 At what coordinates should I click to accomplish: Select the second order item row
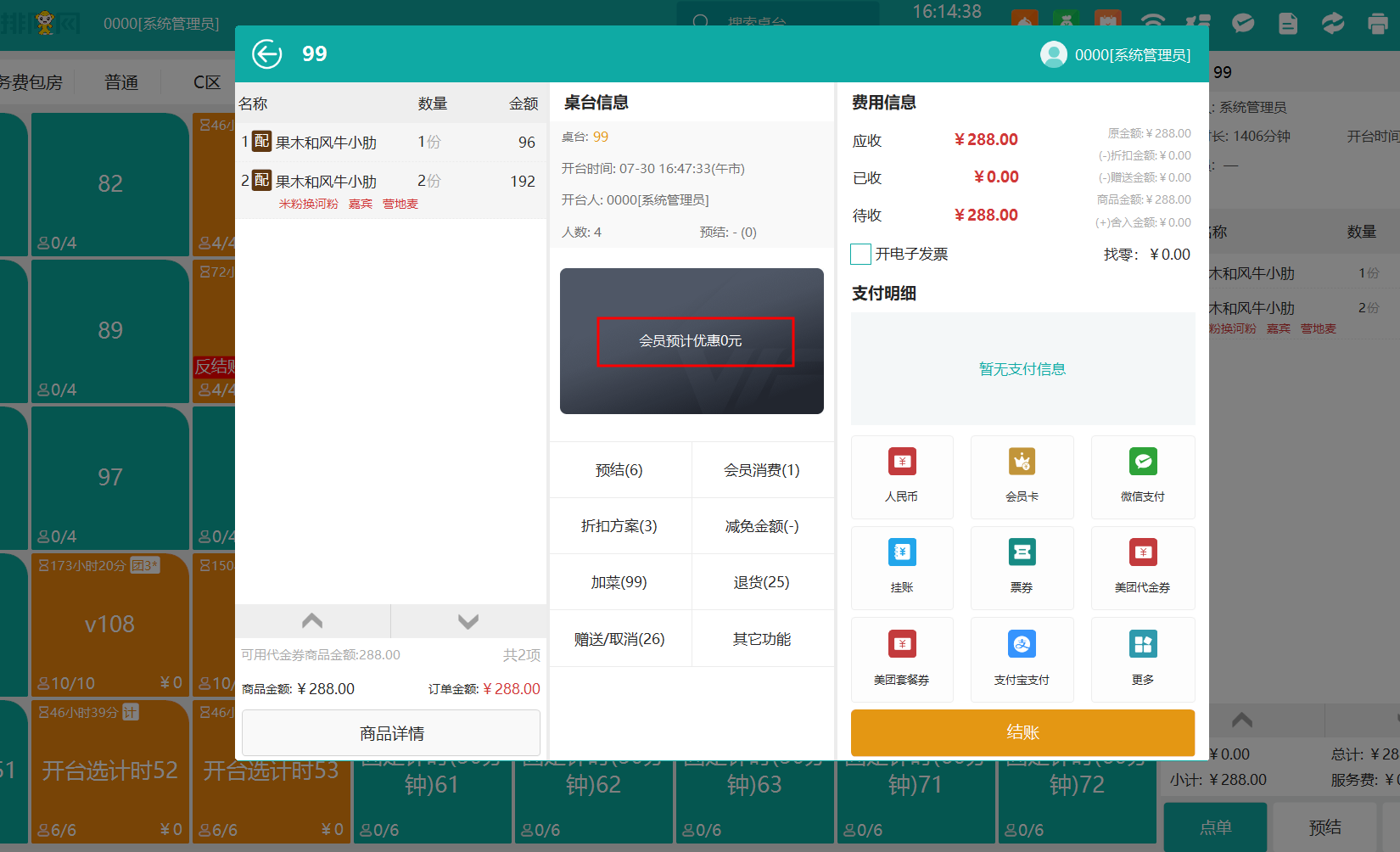point(390,189)
